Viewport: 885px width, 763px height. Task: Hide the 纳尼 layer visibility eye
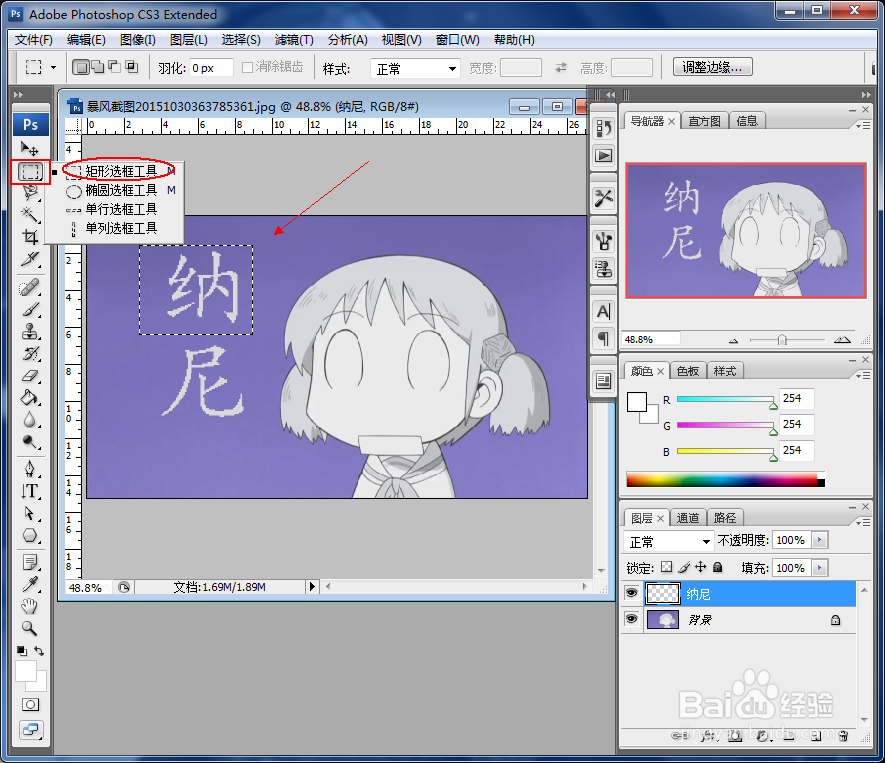631,593
